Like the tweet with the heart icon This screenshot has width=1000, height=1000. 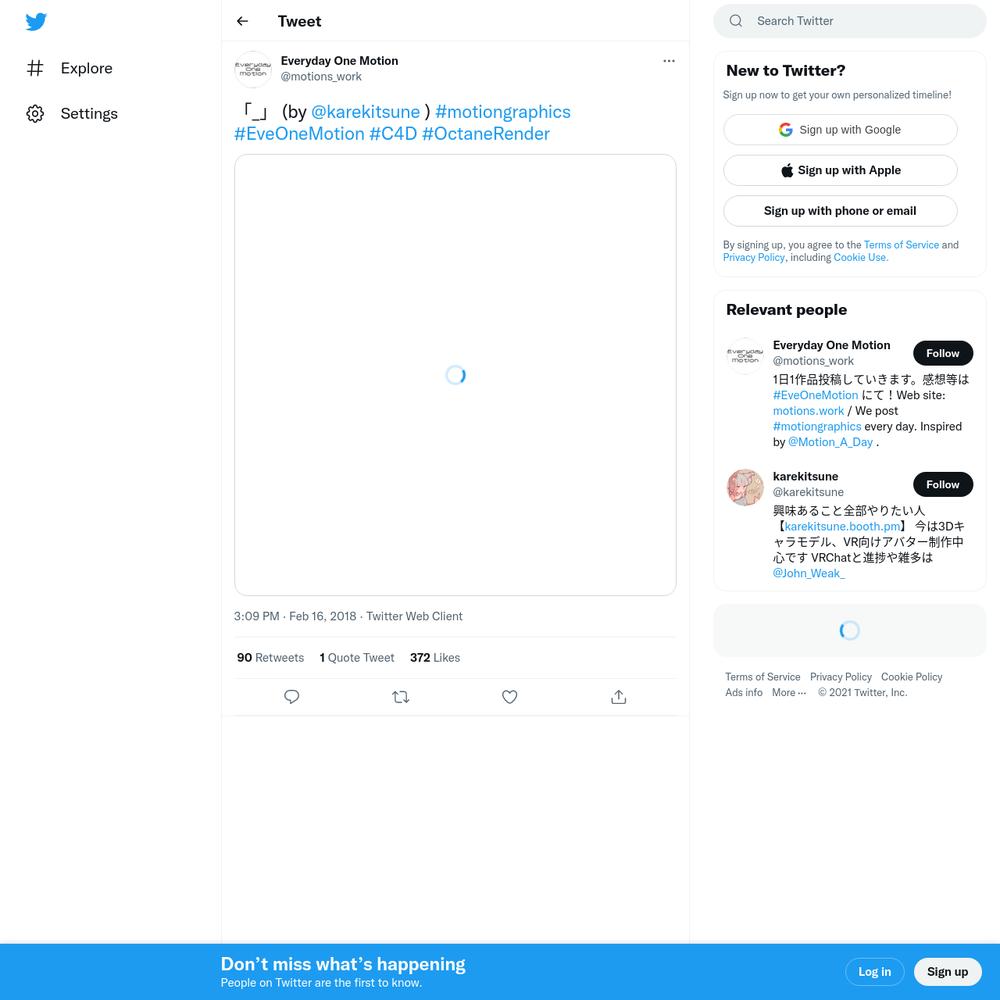pos(510,697)
